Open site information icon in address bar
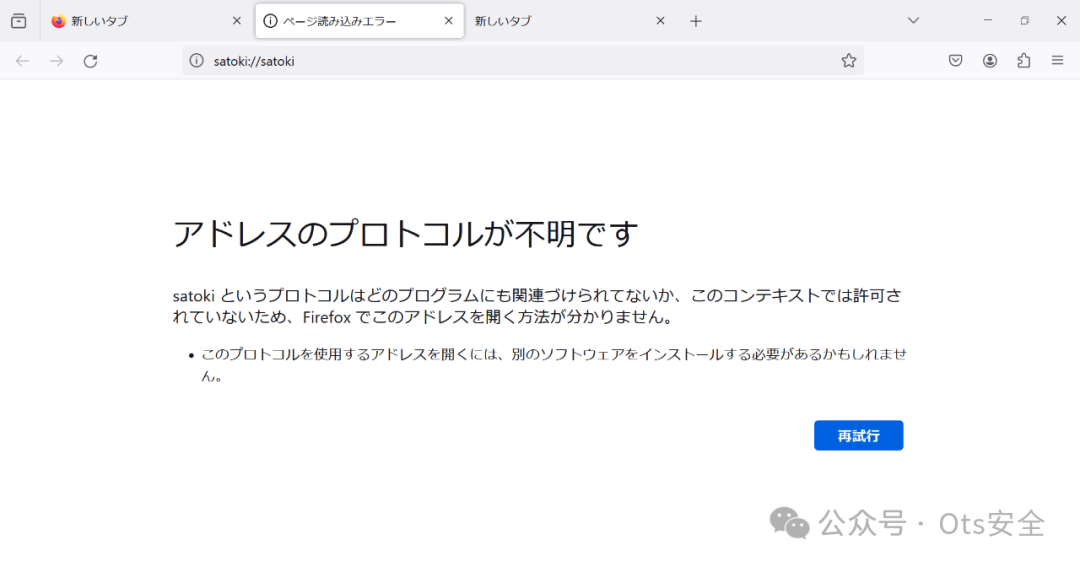Image resolution: width=1080 pixels, height=567 pixels. click(x=196, y=61)
